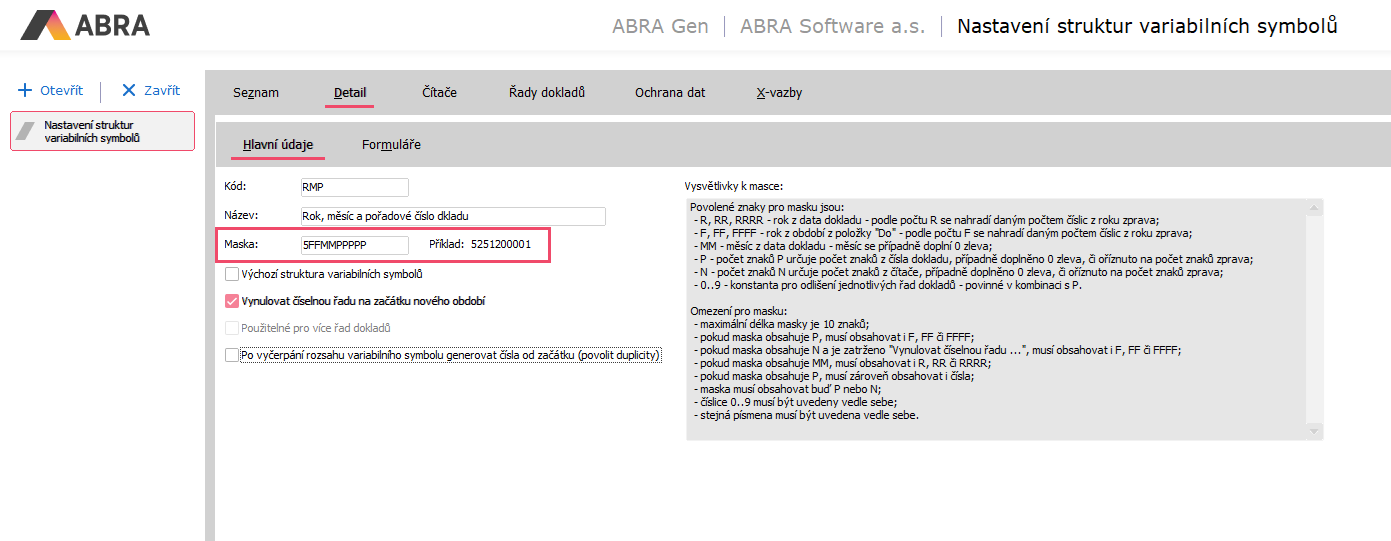Focus the Maska input field
The width and height of the screenshot is (1391, 541).
point(354,245)
